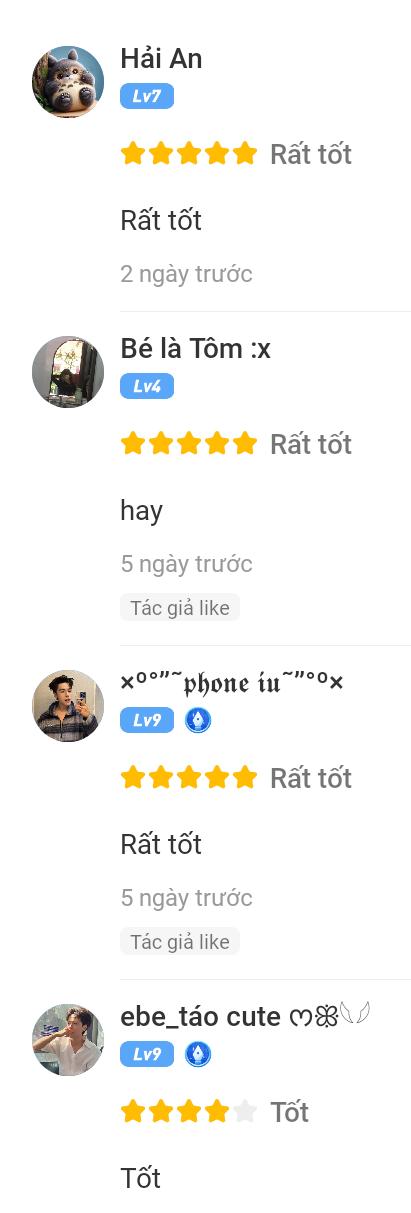411x1213 pixels.
Task: Open username Bé là Tôm :x
Action: (x=196, y=348)
